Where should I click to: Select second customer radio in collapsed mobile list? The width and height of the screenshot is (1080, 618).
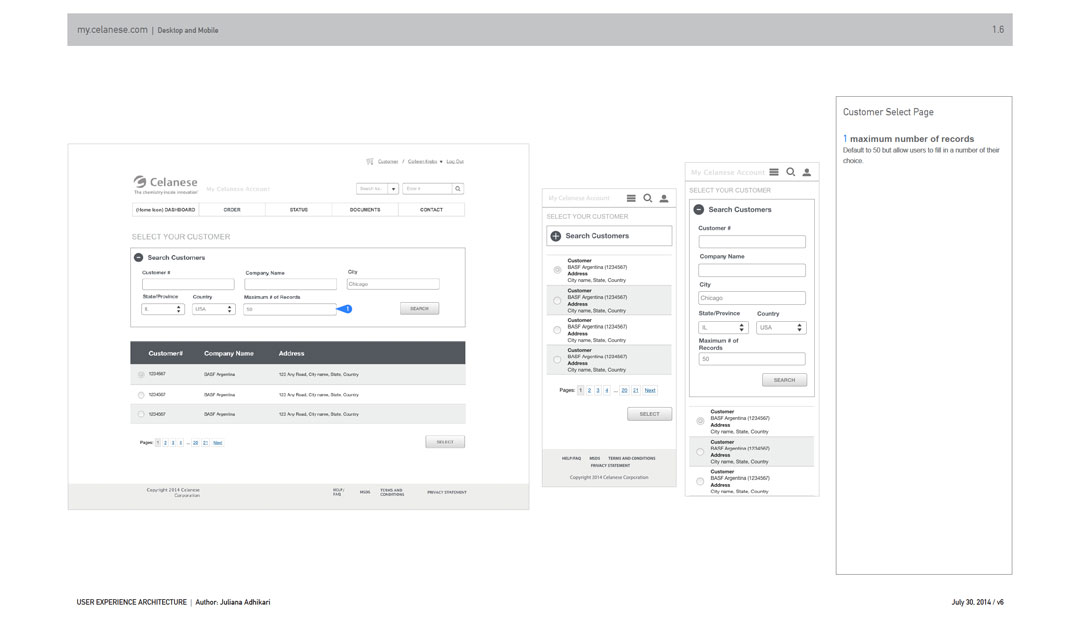pos(557,300)
